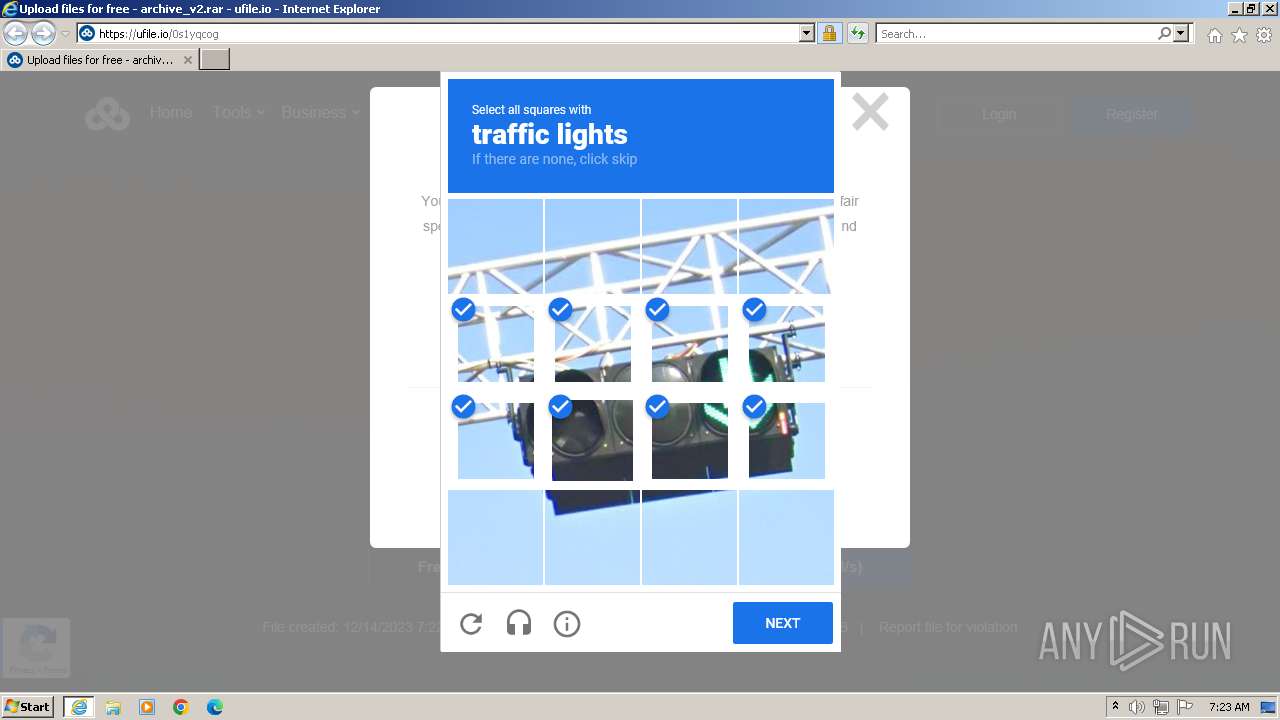
Task: Deselect second-row second captcha tile
Action: coord(592,343)
